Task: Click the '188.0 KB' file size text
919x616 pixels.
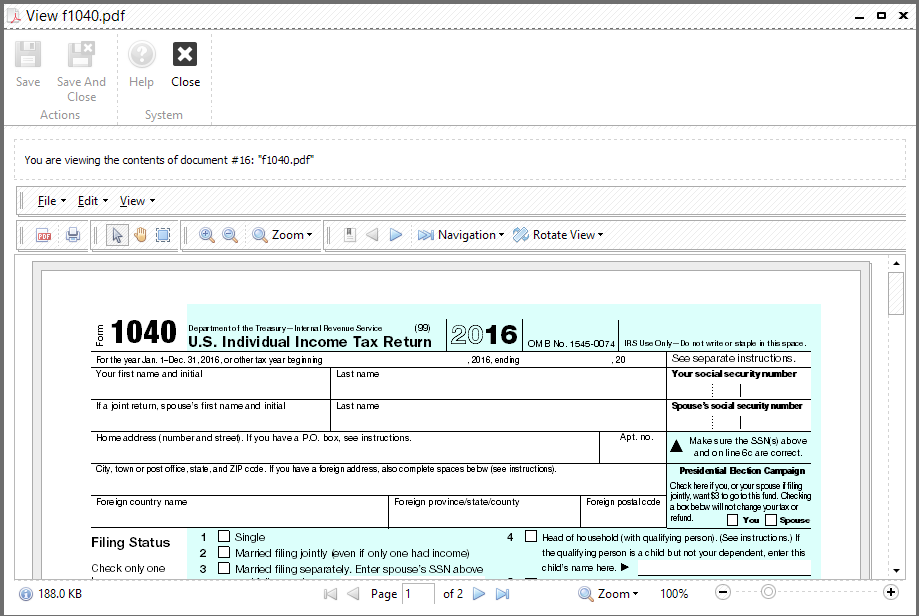Action: pos(60,594)
